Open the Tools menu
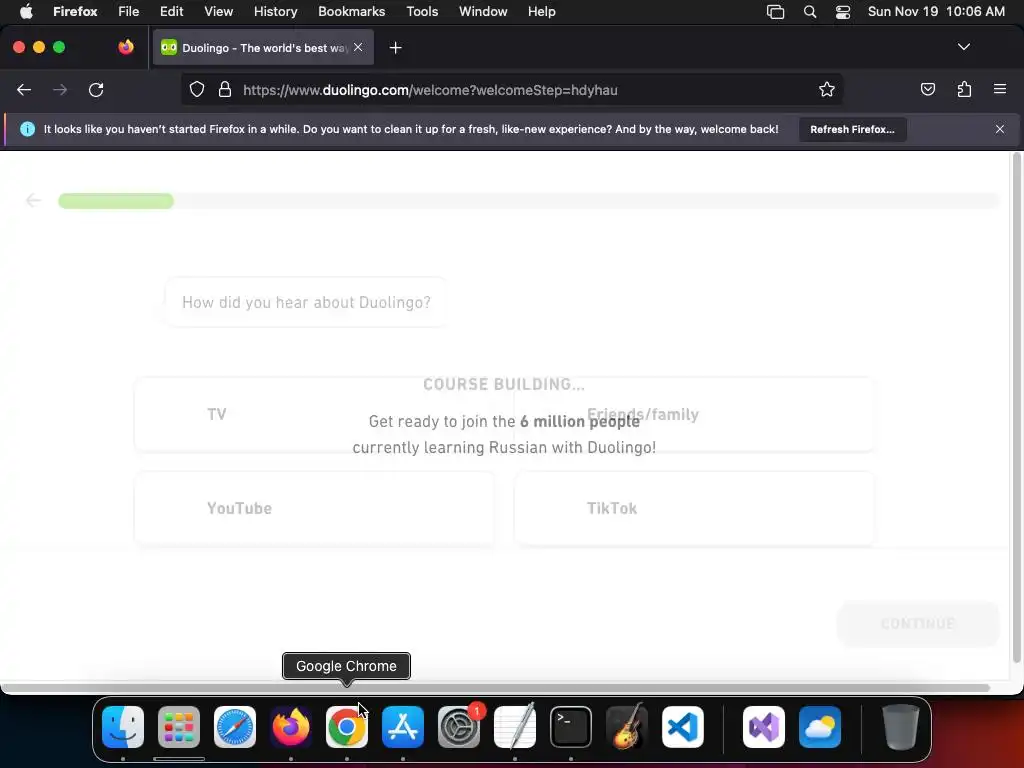This screenshot has width=1024, height=768. click(x=422, y=11)
